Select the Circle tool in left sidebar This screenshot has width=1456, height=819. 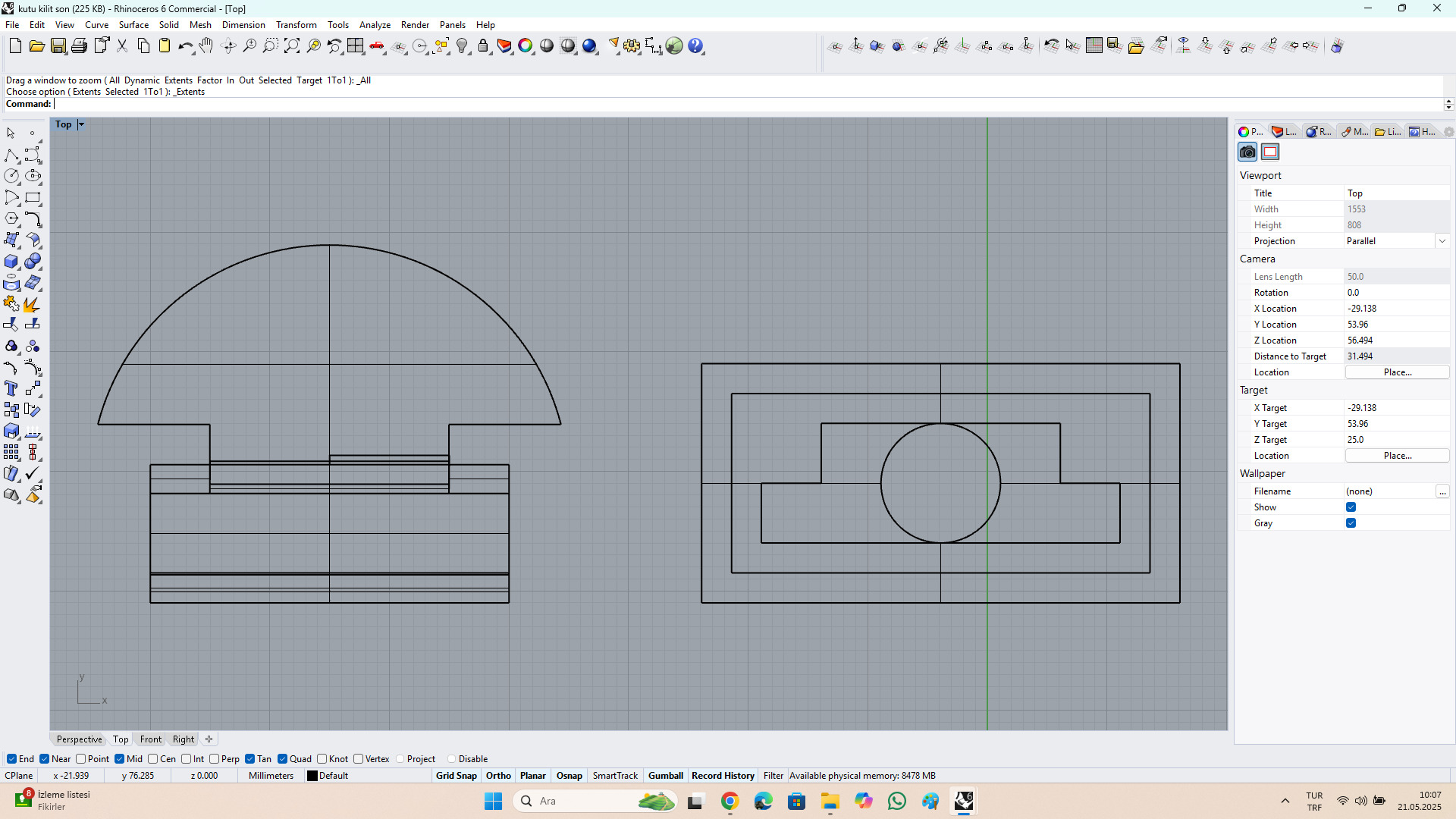11,176
